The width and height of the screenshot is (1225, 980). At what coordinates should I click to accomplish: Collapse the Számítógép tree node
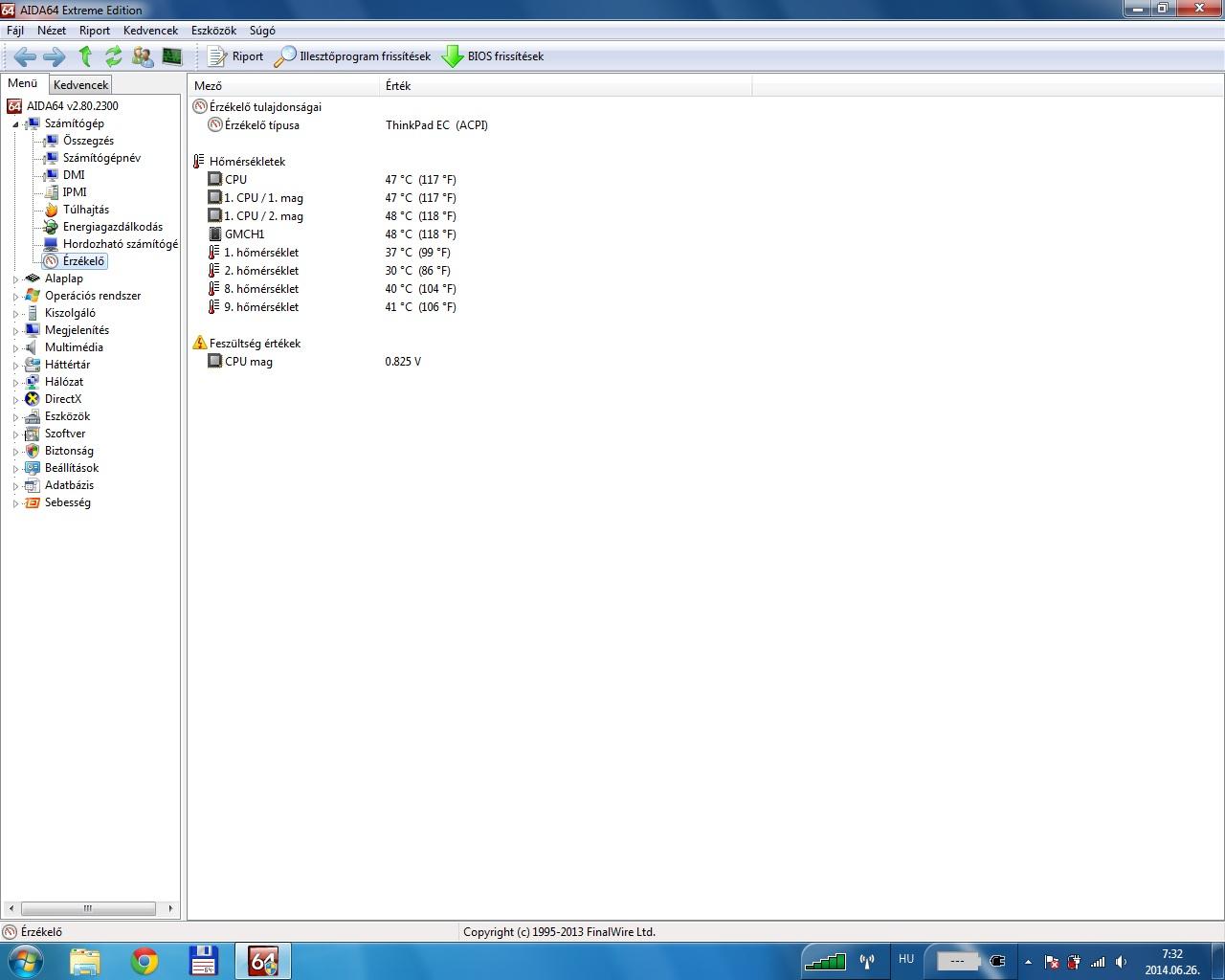15,124
